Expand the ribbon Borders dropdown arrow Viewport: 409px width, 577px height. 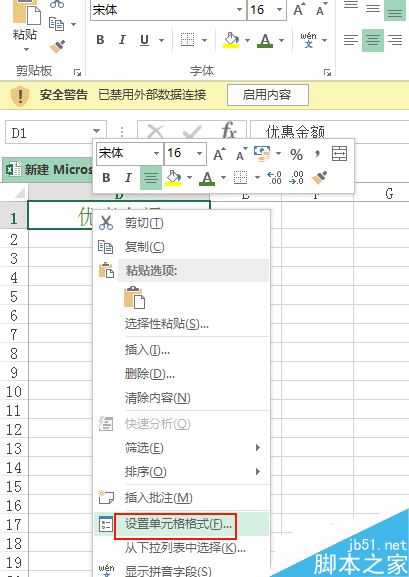tap(205, 40)
